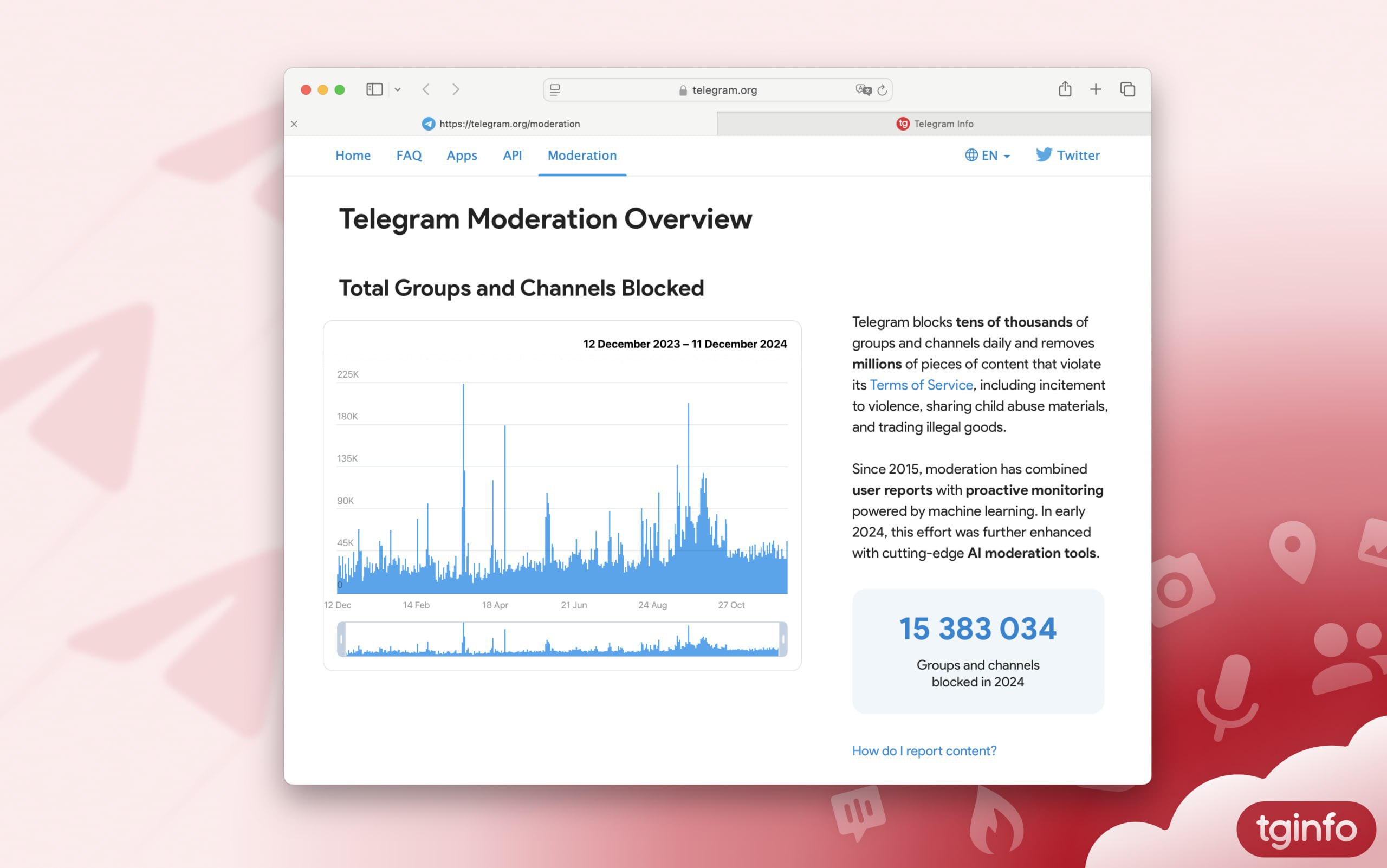Viewport: 1387px width, 868px height.
Task: Click the '12 Dec' axis label
Action: (338, 605)
